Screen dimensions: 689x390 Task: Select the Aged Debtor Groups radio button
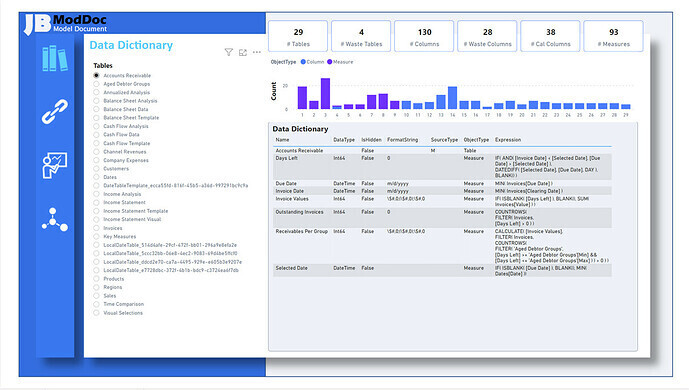(x=96, y=84)
